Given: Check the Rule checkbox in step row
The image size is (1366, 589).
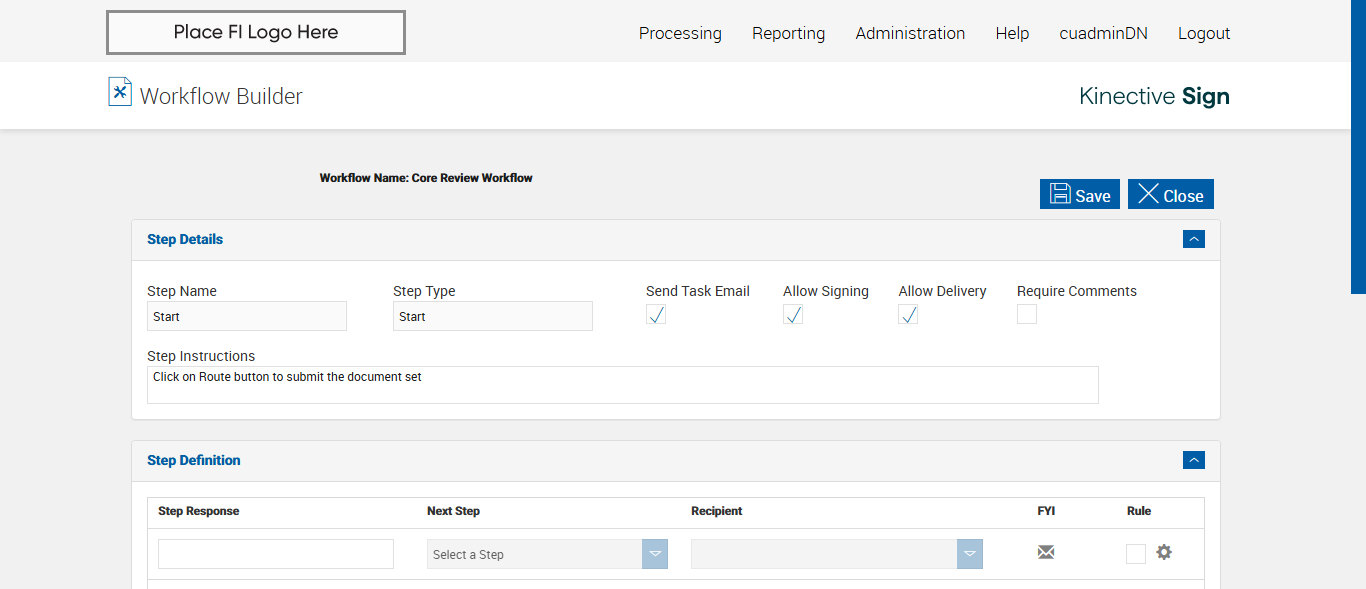Looking at the screenshot, I should (x=1136, y=554).
